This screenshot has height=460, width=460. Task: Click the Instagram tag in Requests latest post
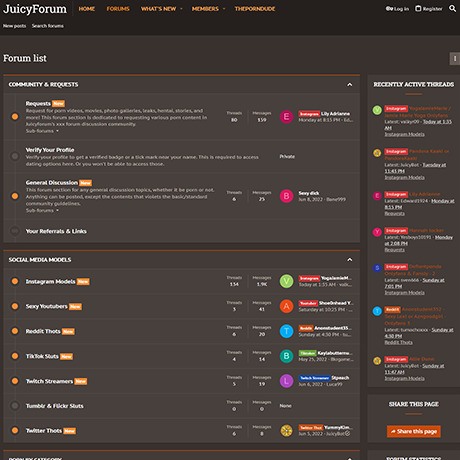click(x=309, y=114)
